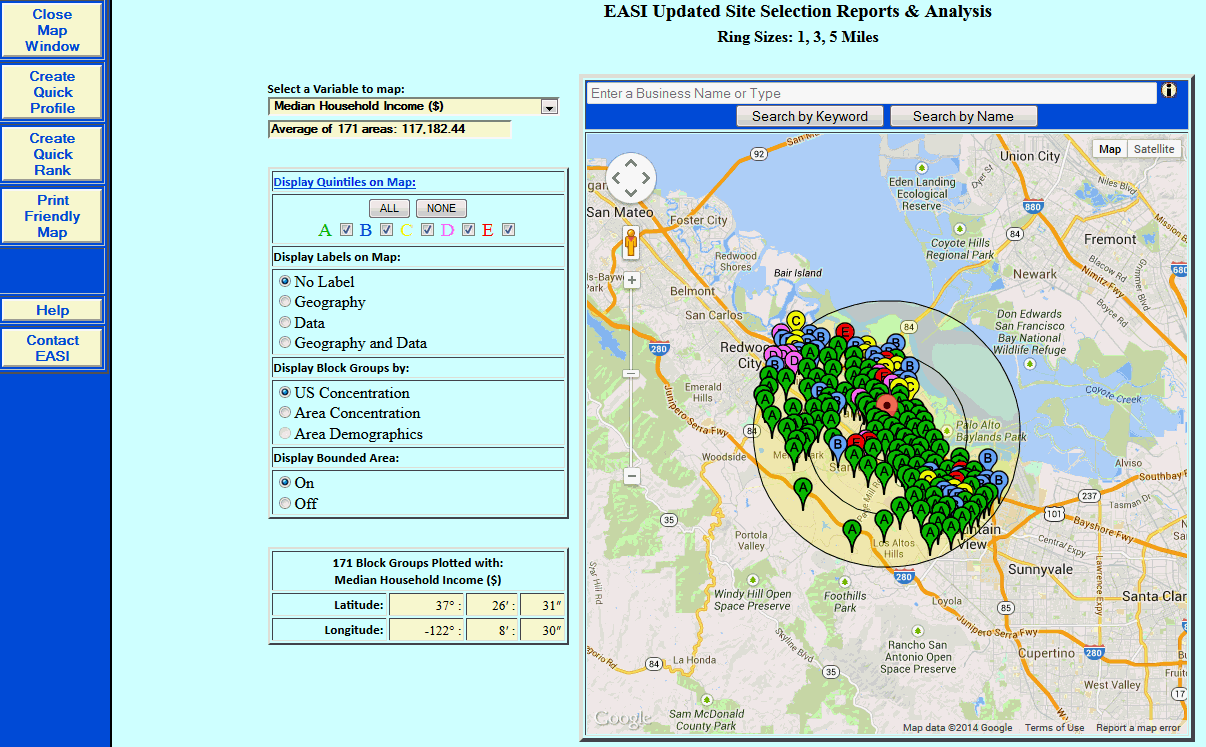The image size is (1206, 747).
Task: Select Geography and Data label option
Action: [x=285, y=342]
